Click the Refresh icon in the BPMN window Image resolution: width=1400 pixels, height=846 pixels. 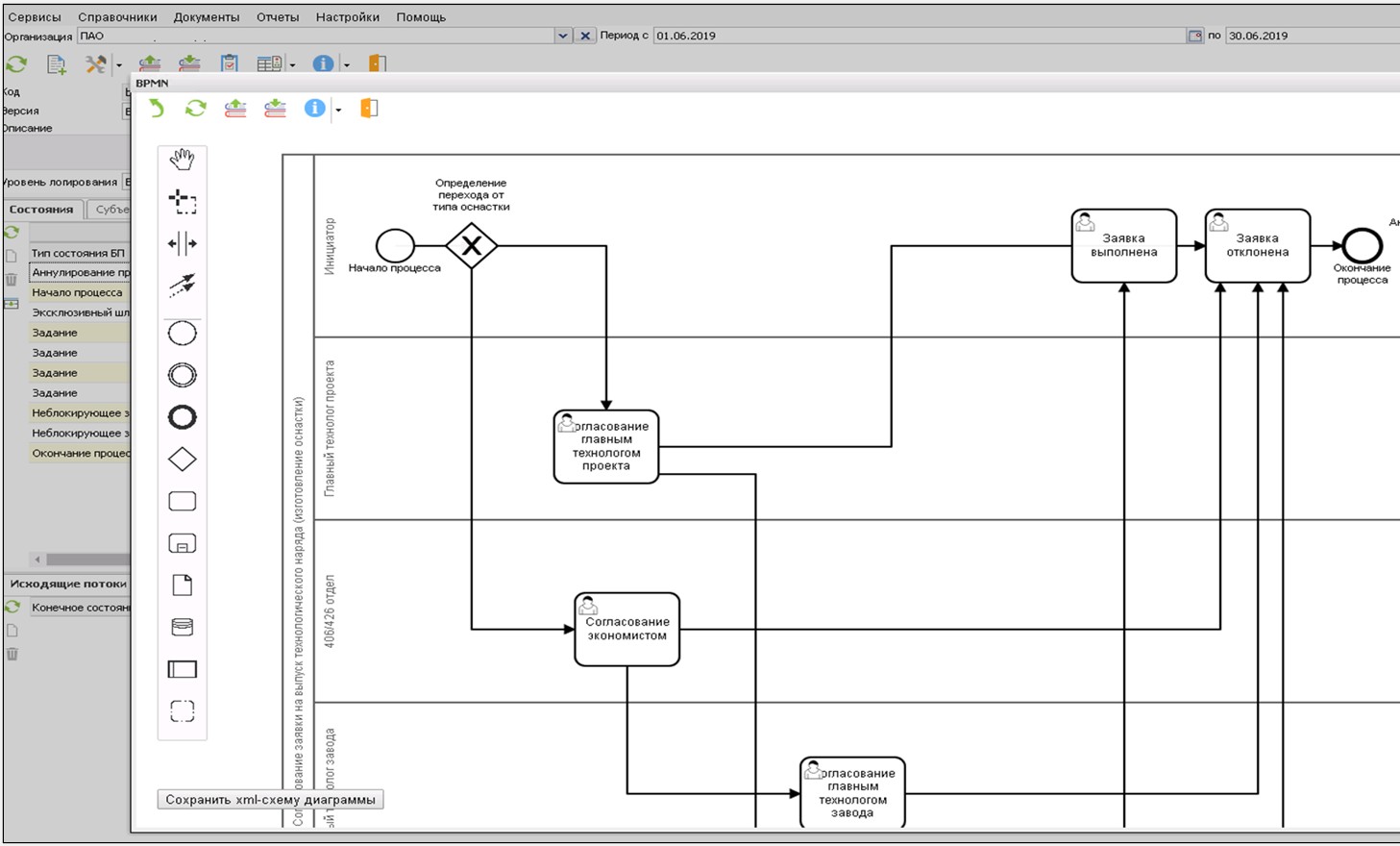(x=194, y=108)
